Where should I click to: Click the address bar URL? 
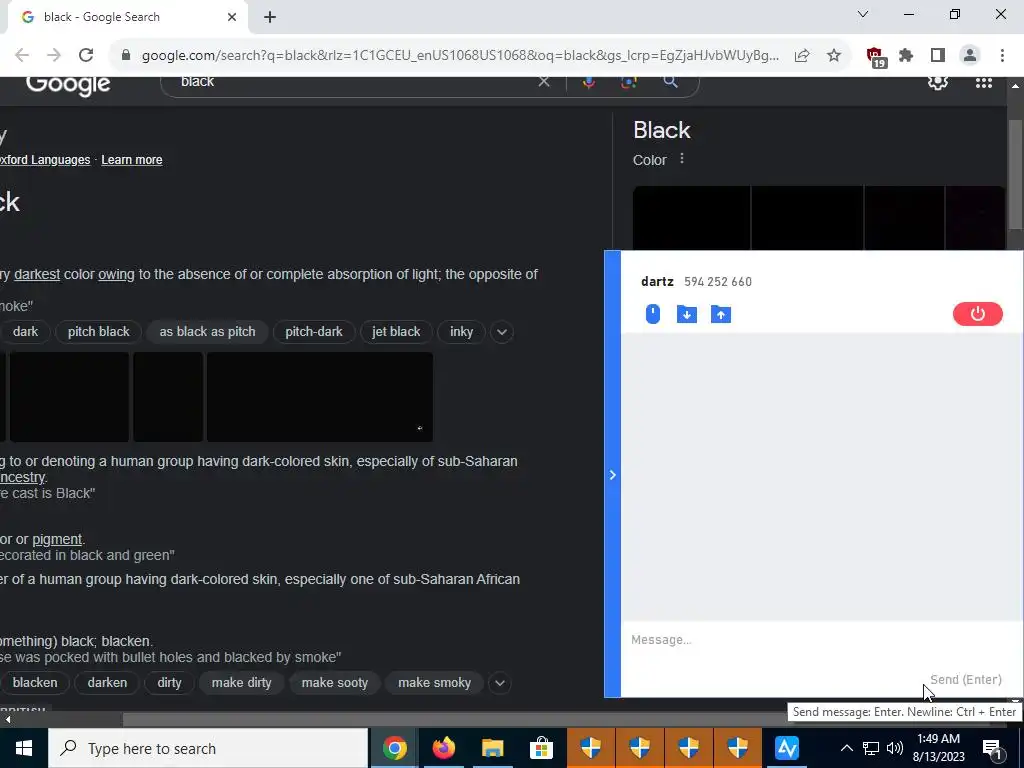460,56
